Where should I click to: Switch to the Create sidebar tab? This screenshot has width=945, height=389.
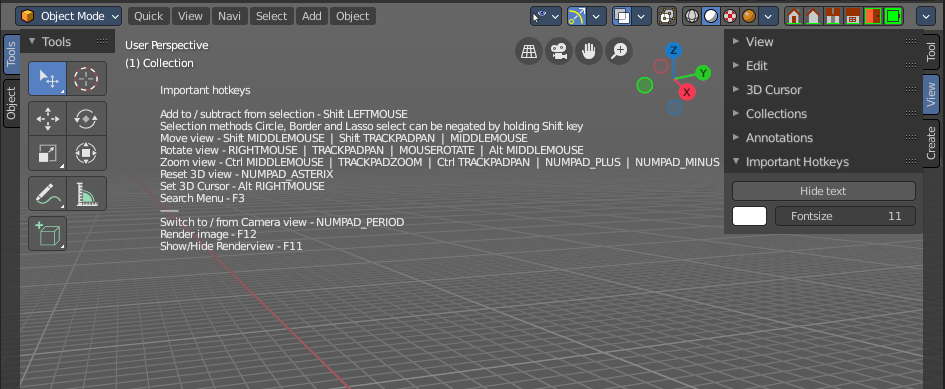pos(931,143)
